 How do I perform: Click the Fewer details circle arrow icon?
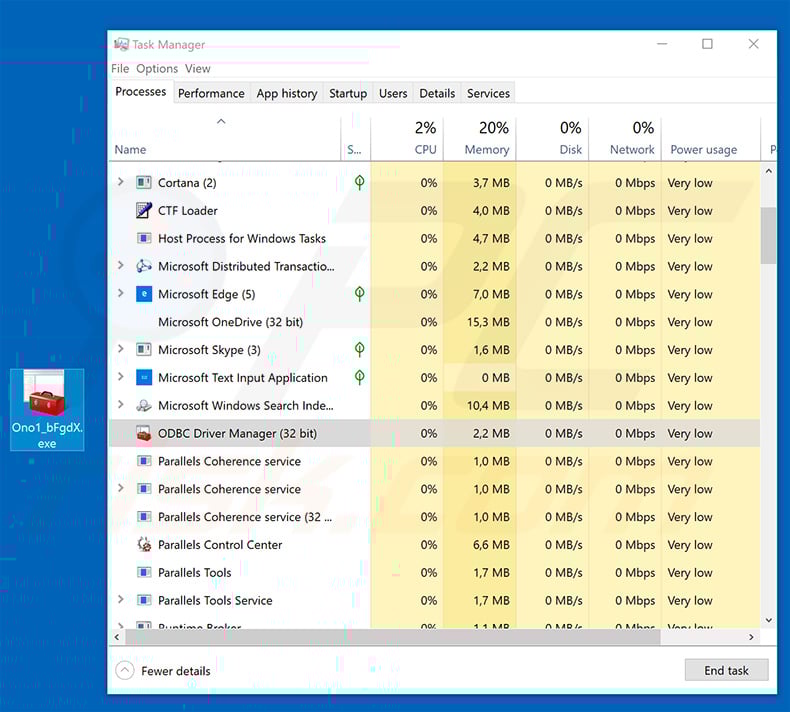[x=124, y=671]
